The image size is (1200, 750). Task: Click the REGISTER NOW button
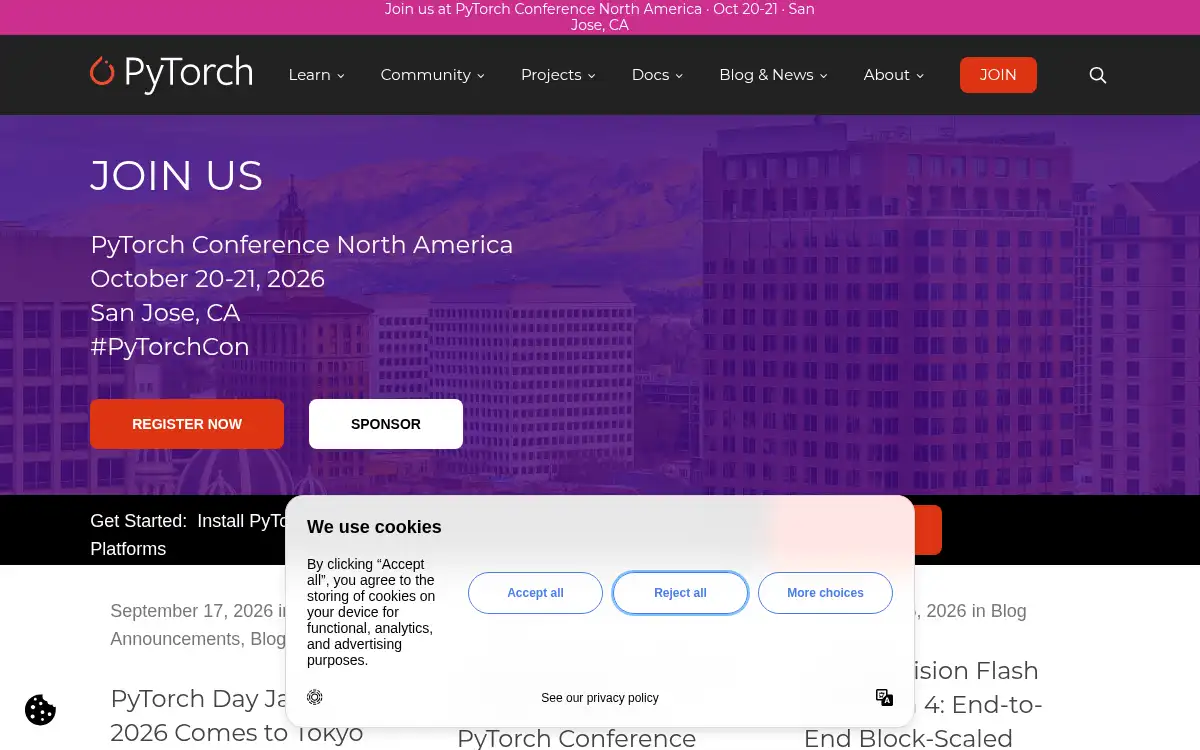[187, 424]
